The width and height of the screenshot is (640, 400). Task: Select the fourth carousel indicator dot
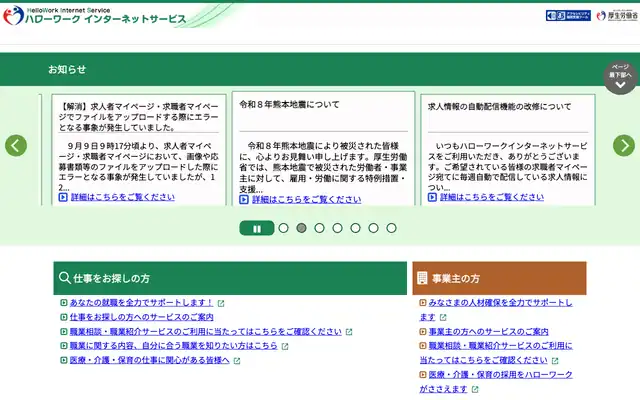click(337, 228)
